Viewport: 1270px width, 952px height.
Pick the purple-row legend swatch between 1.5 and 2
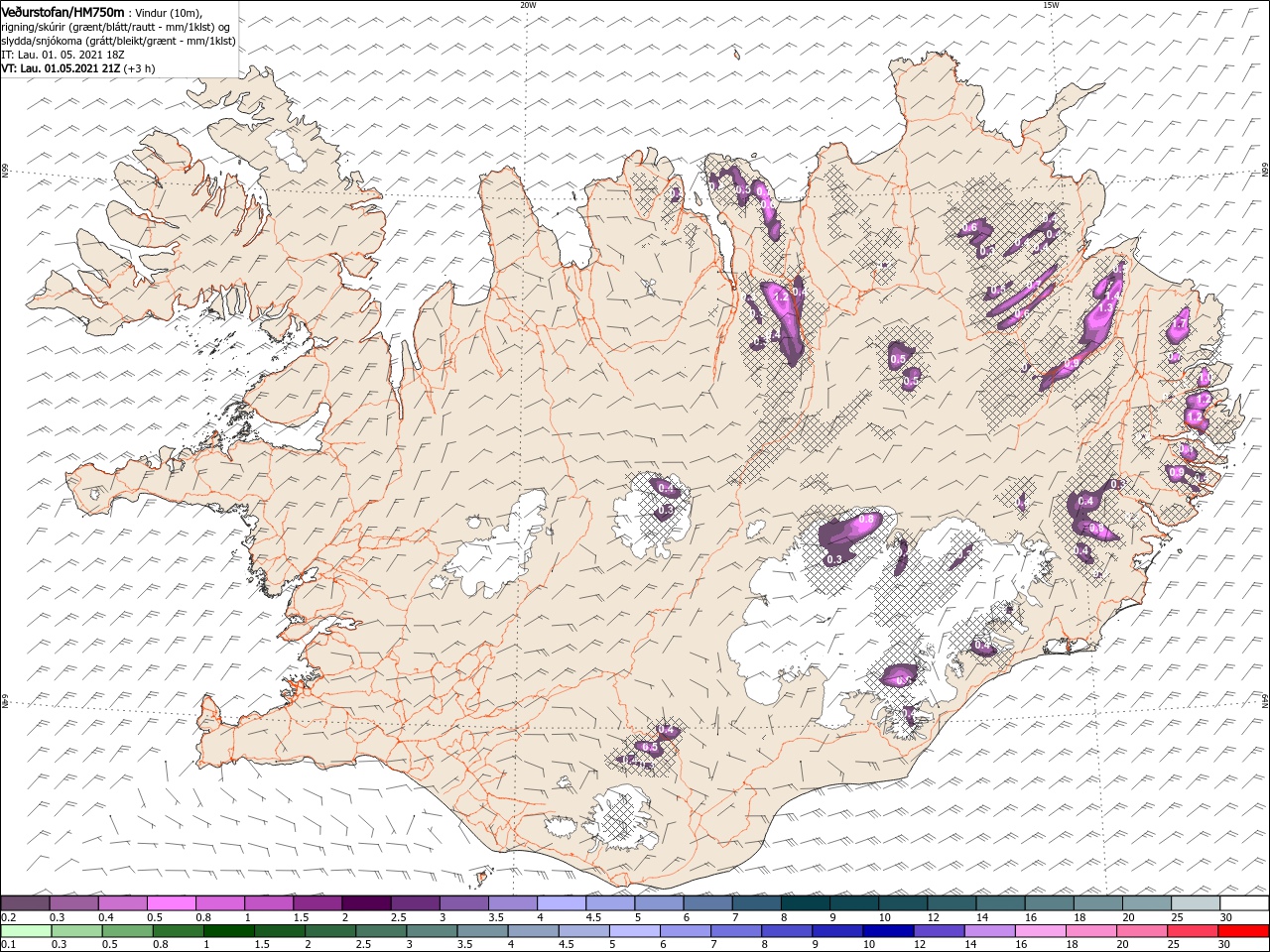(x=317, y=903)
